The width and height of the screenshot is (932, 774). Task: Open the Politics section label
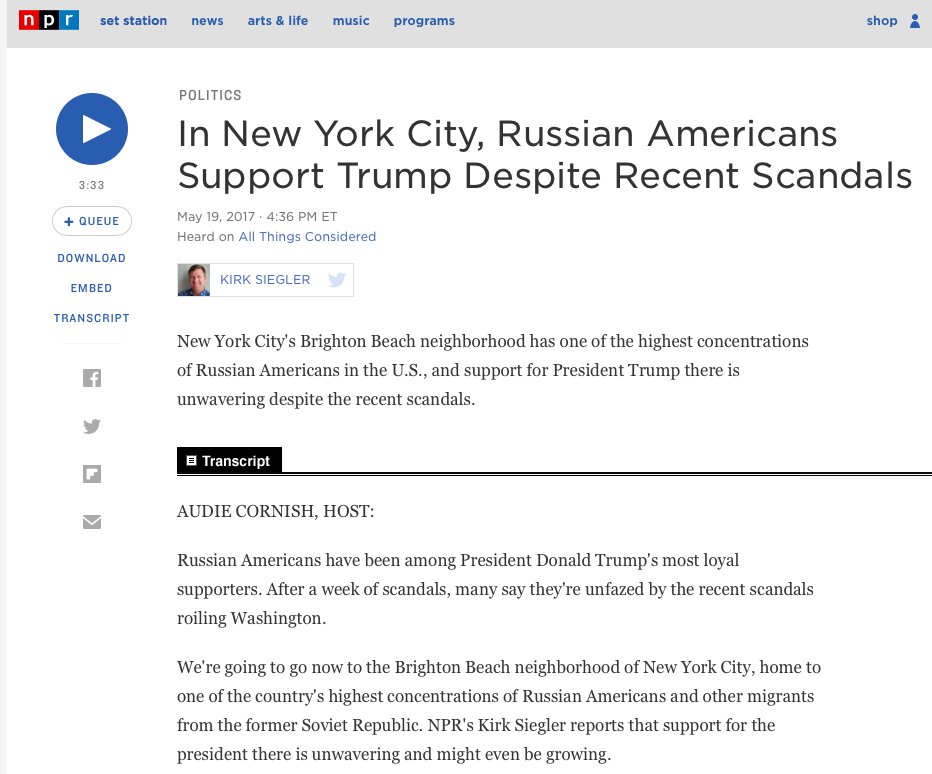210,95
